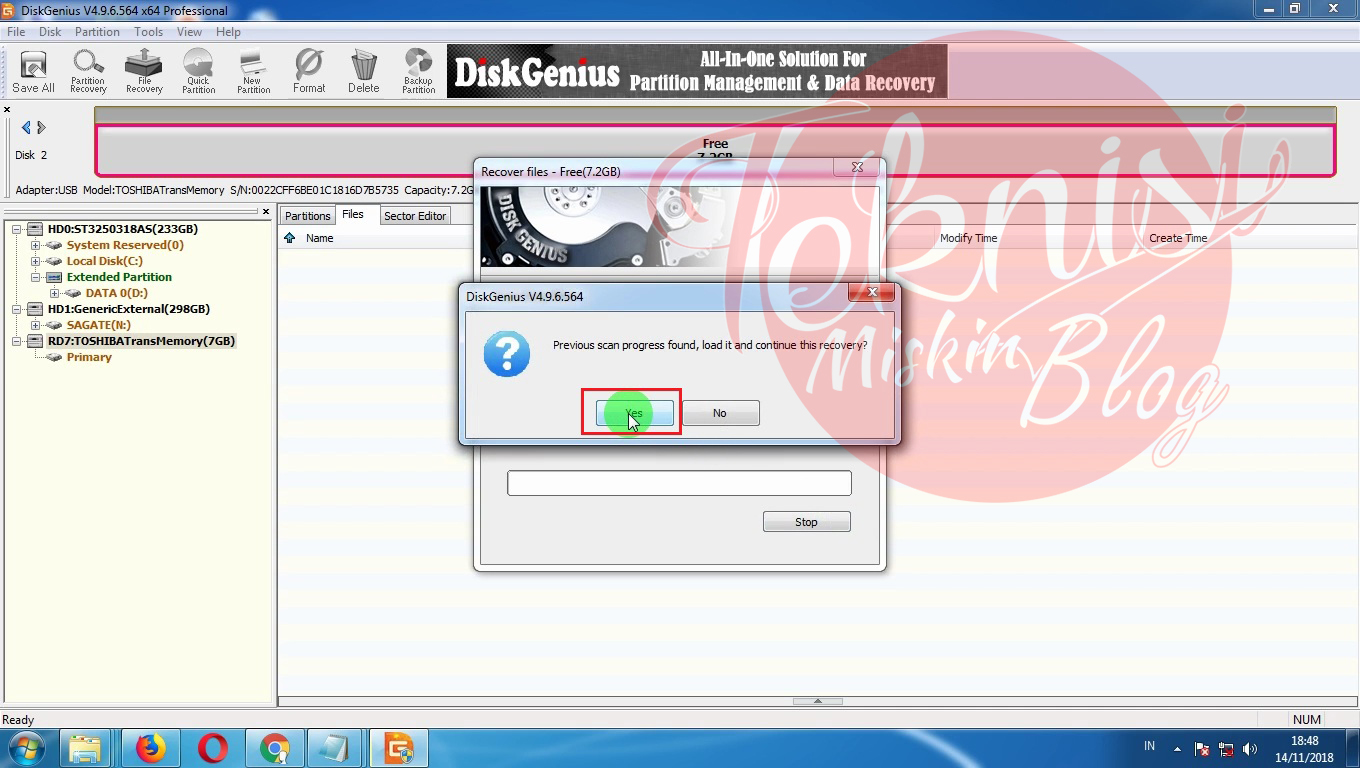The width and height of the screenshot is (1360, 768).
Task: Click the volume icon in system tray
Action: [1249, 749]
